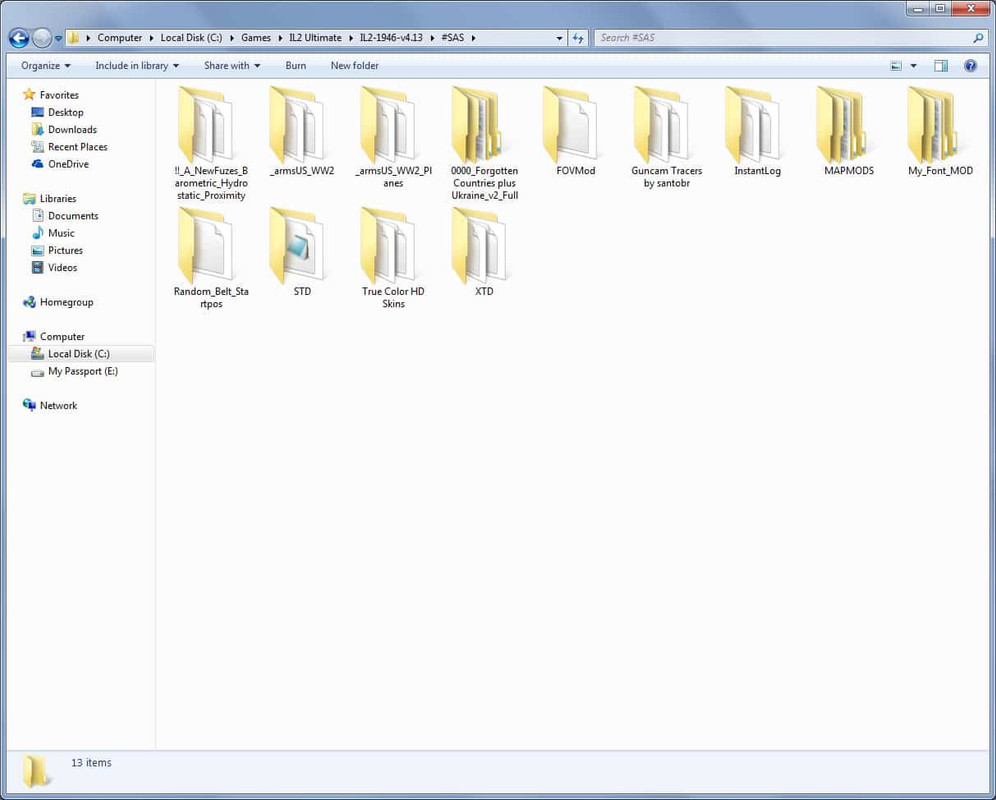The height and width of the screenshot is (800, 996).
Task: Go to Games in address breadcrumb
Action: click(256, 38)
